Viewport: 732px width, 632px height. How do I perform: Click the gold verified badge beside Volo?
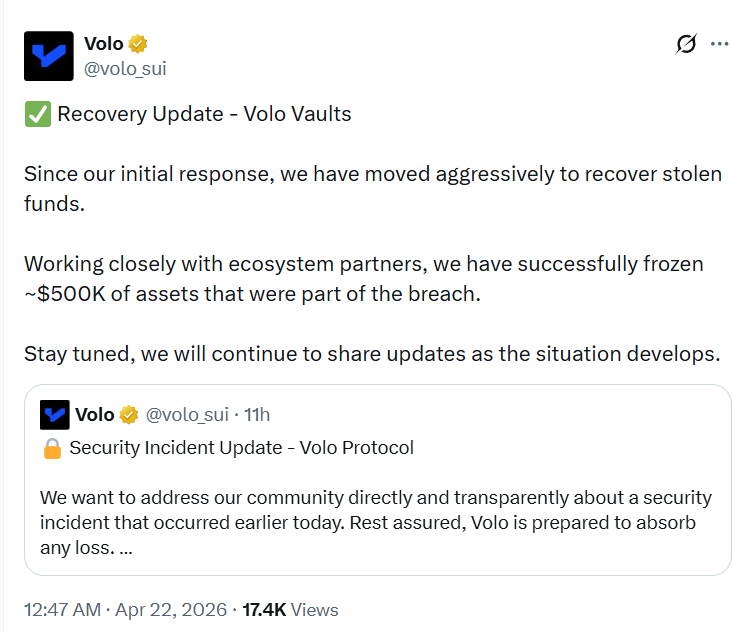[x=138, y=43]
